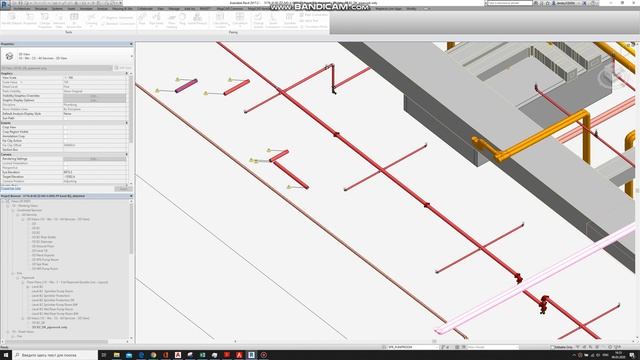Image resolution: width=640 pixels, height=360 pixels.
Task: Open Windows Start menu
Action: (x=6, y=355)
